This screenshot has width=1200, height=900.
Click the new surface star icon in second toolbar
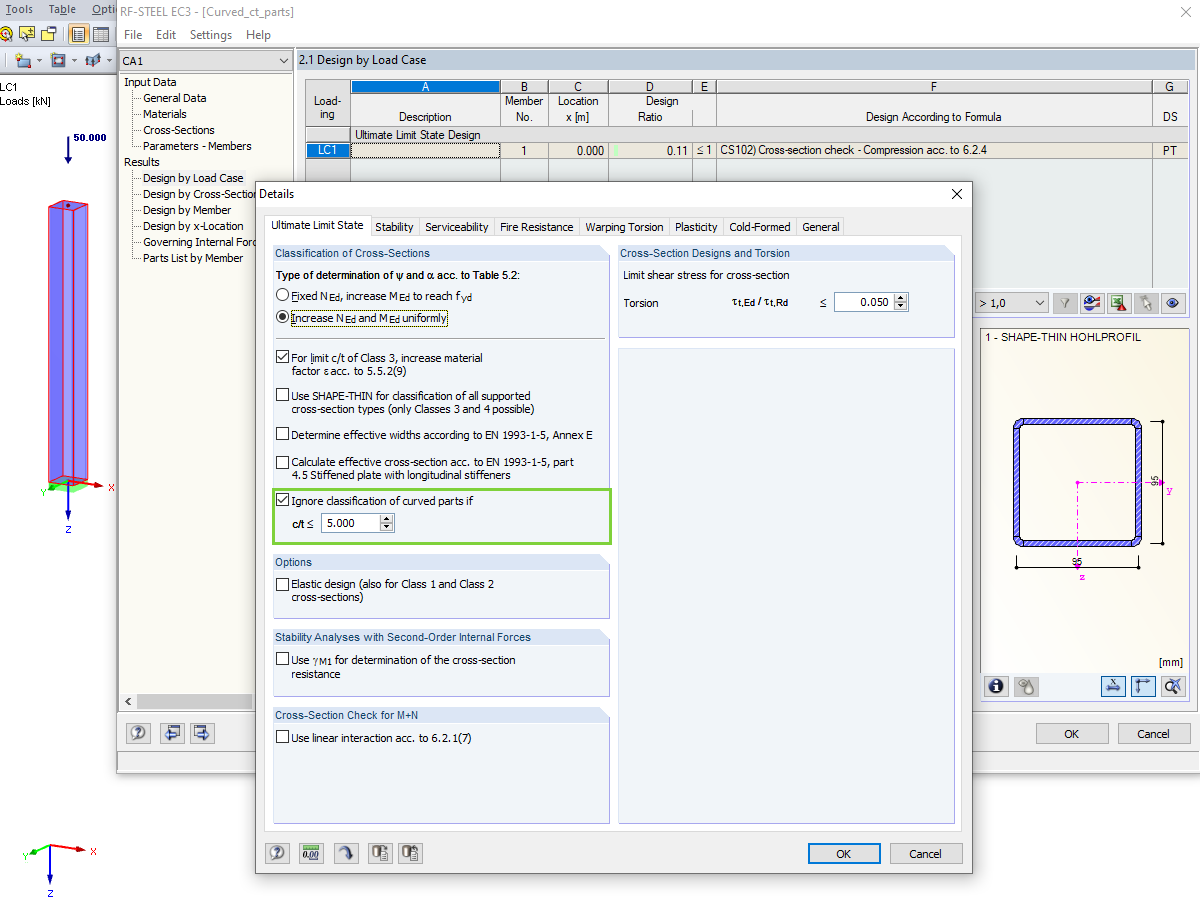click(x=22, y=60)
